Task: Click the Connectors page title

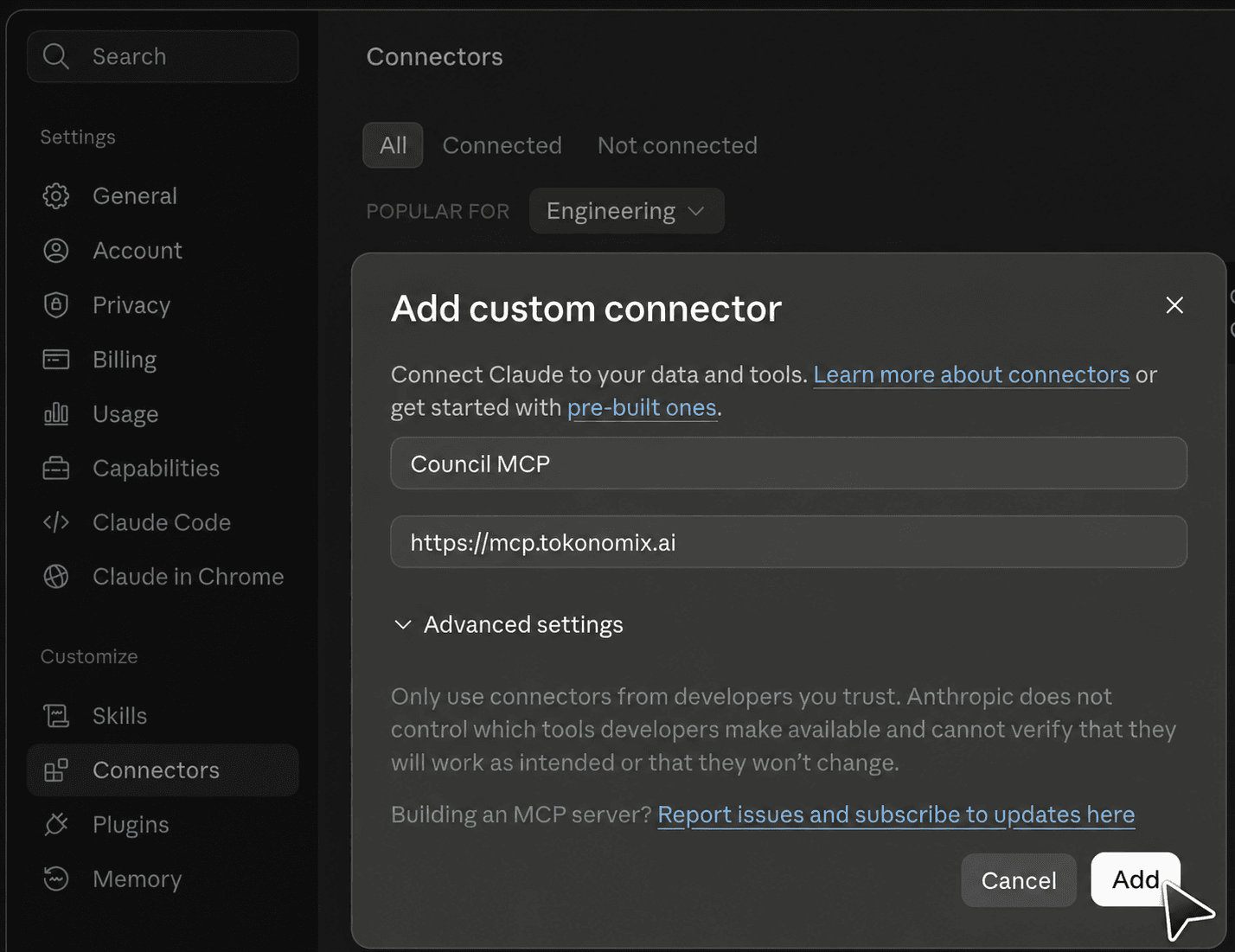Action: click(434, 56)
